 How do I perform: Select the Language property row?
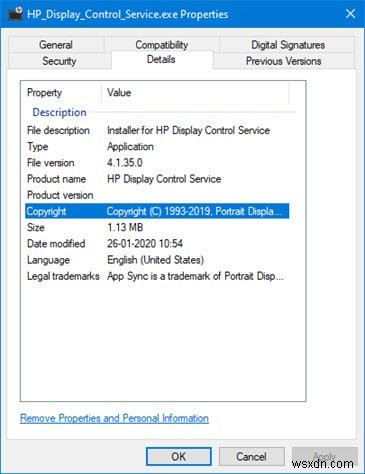pos(157,260)
